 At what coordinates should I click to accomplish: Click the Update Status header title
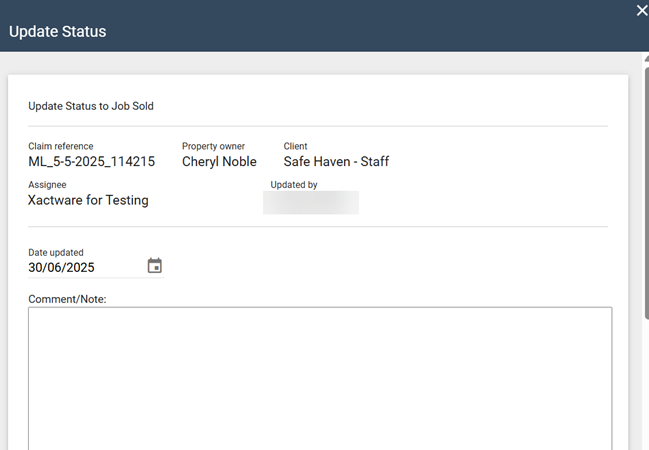point(58,32)
